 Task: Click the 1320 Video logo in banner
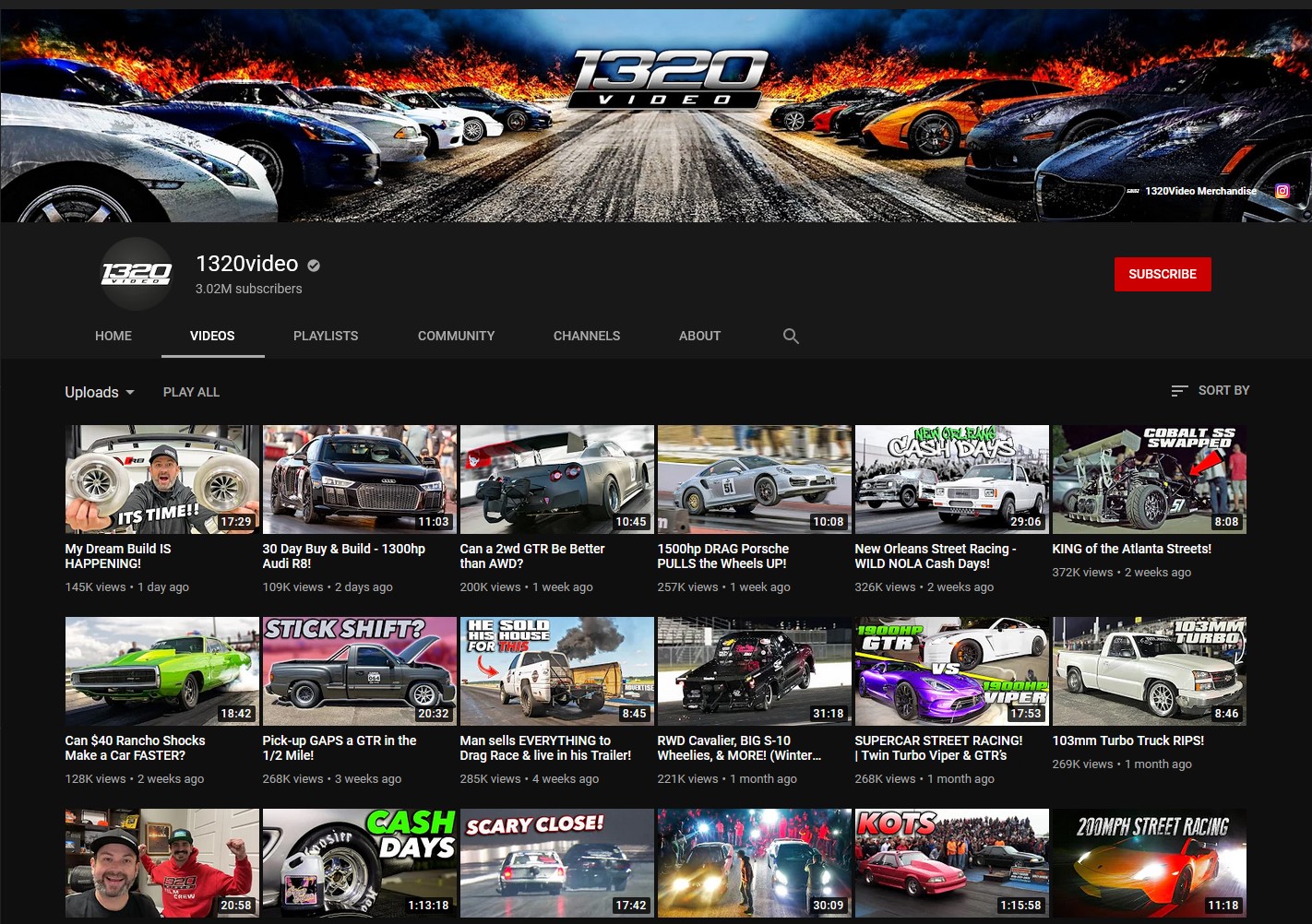(670, 81)
